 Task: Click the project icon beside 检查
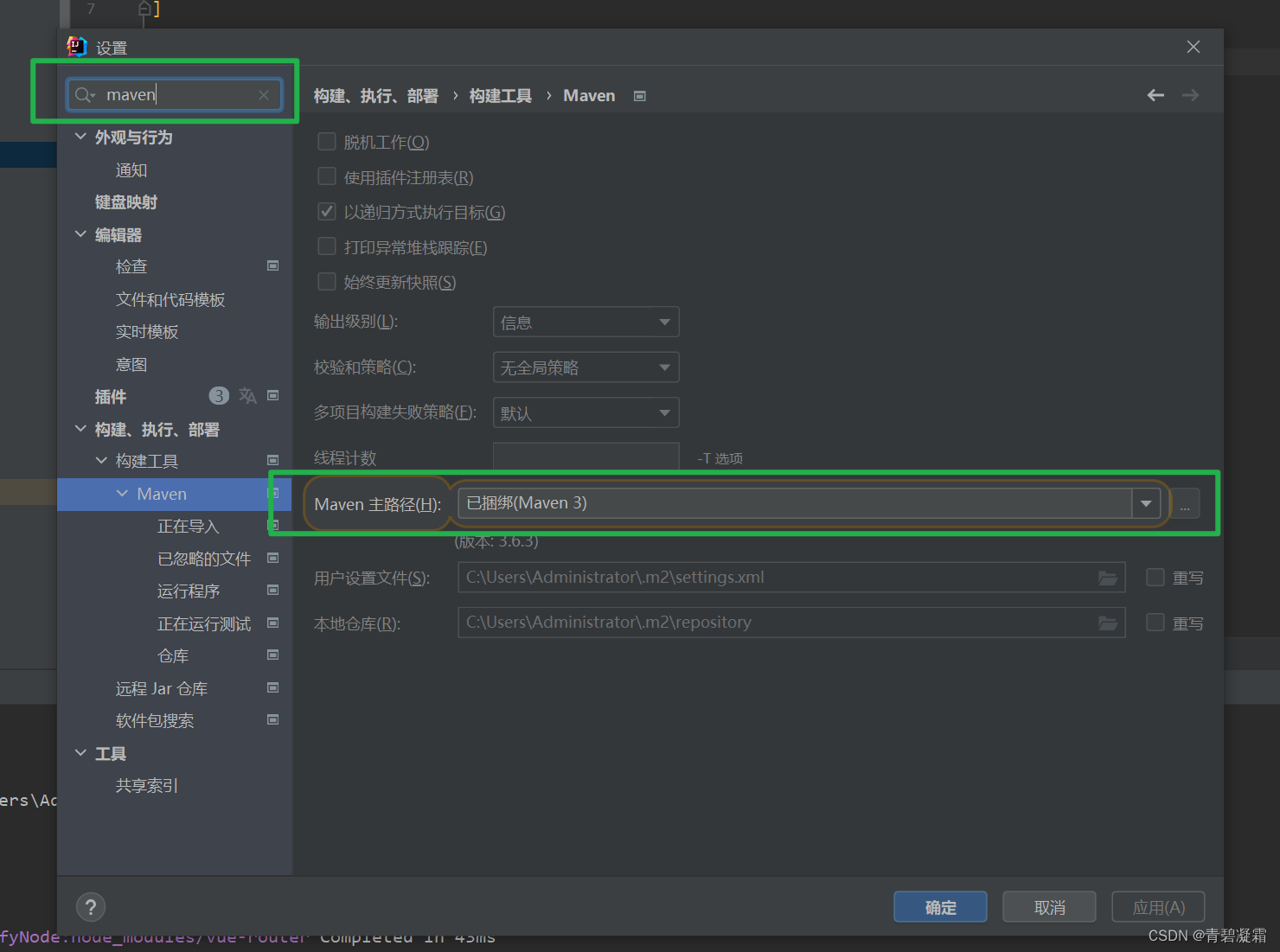(x=273, y=266)
